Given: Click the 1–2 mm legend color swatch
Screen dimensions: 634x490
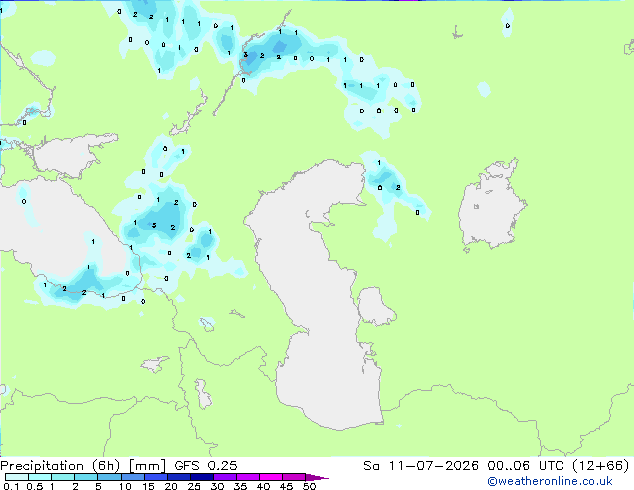Looking at the screenshot, I should (x=63, y=477).
